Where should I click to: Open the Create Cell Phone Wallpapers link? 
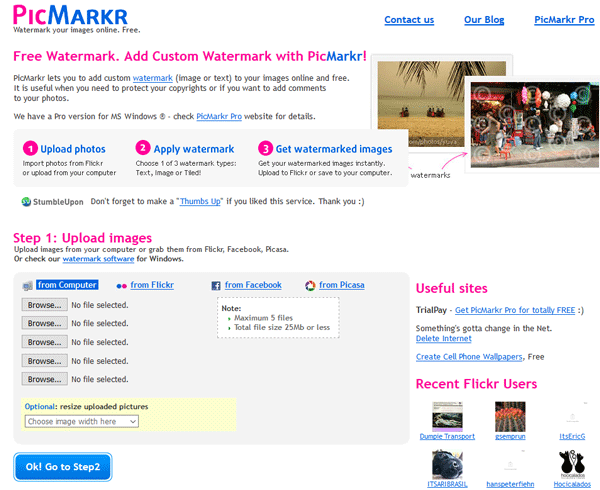click(x=469, y=357)
